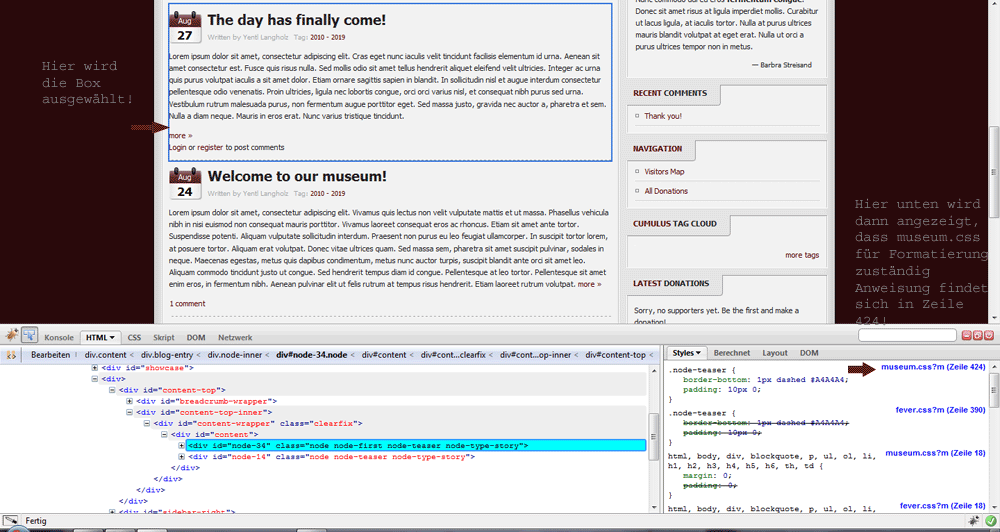
Task: Open the 'more tags' link
Action: coord(801,255)
